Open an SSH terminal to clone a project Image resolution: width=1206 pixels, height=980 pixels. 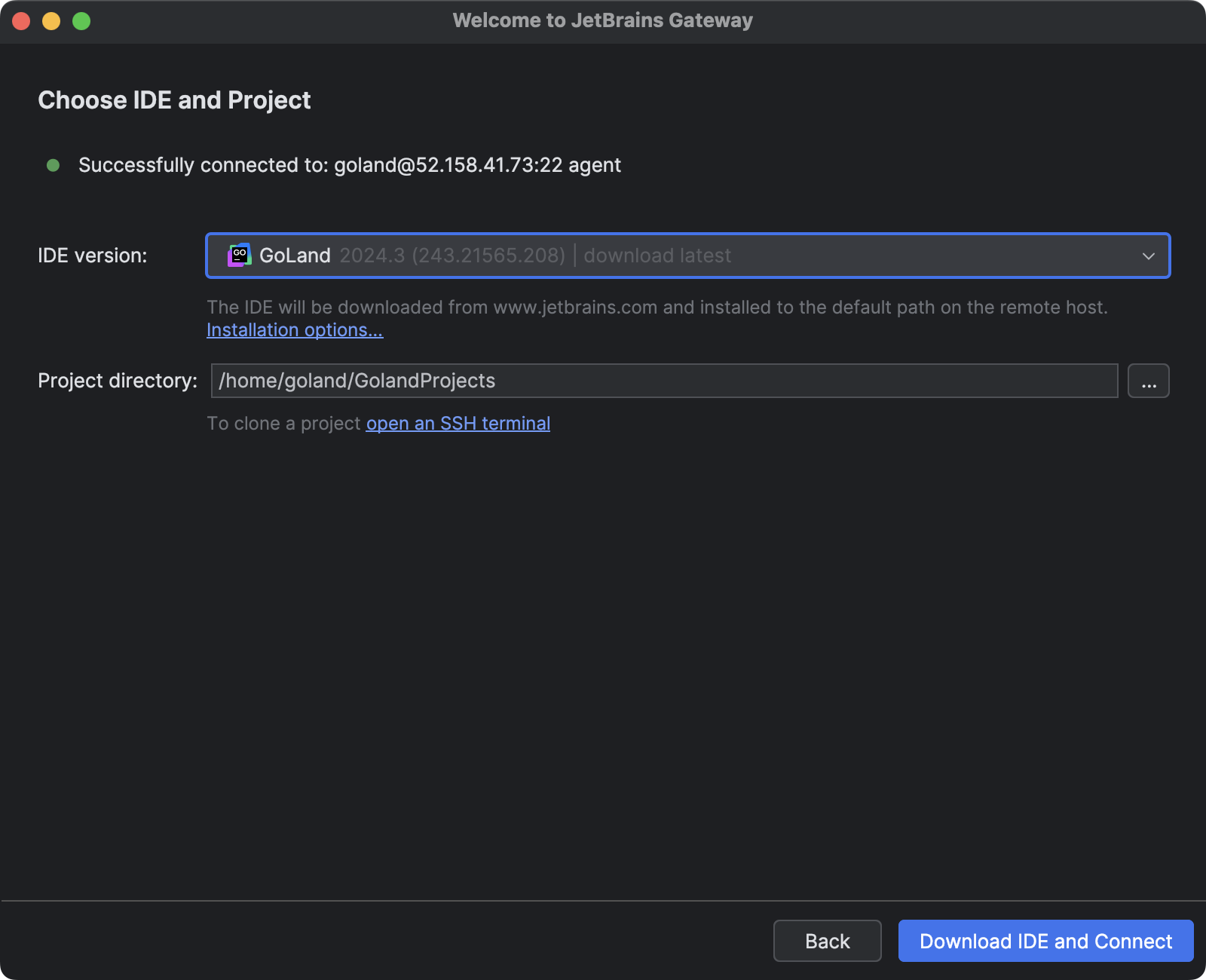(x=458, y=423)
